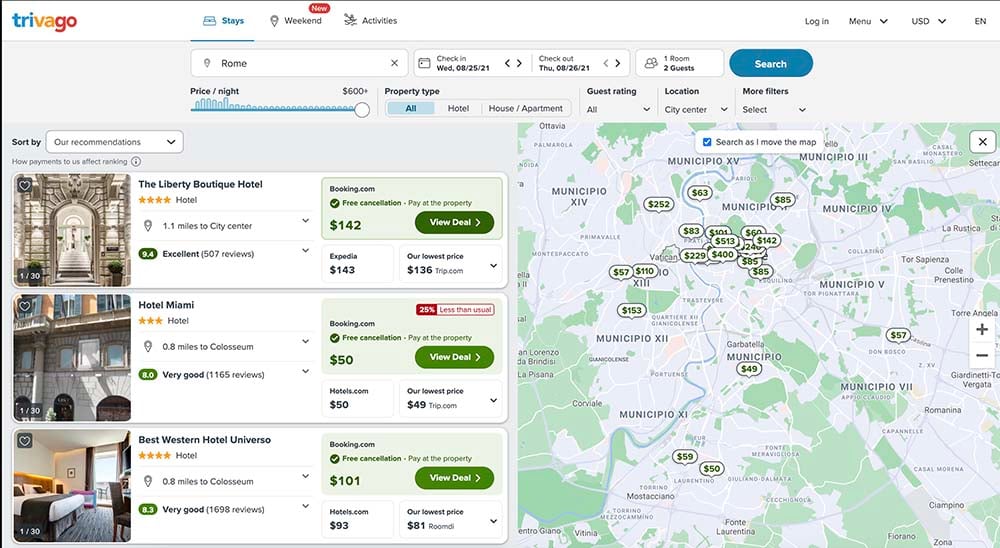Expand the More filters Select dropdown
The height and width of the screenshot is (548, 1000).
click(774, 110)
